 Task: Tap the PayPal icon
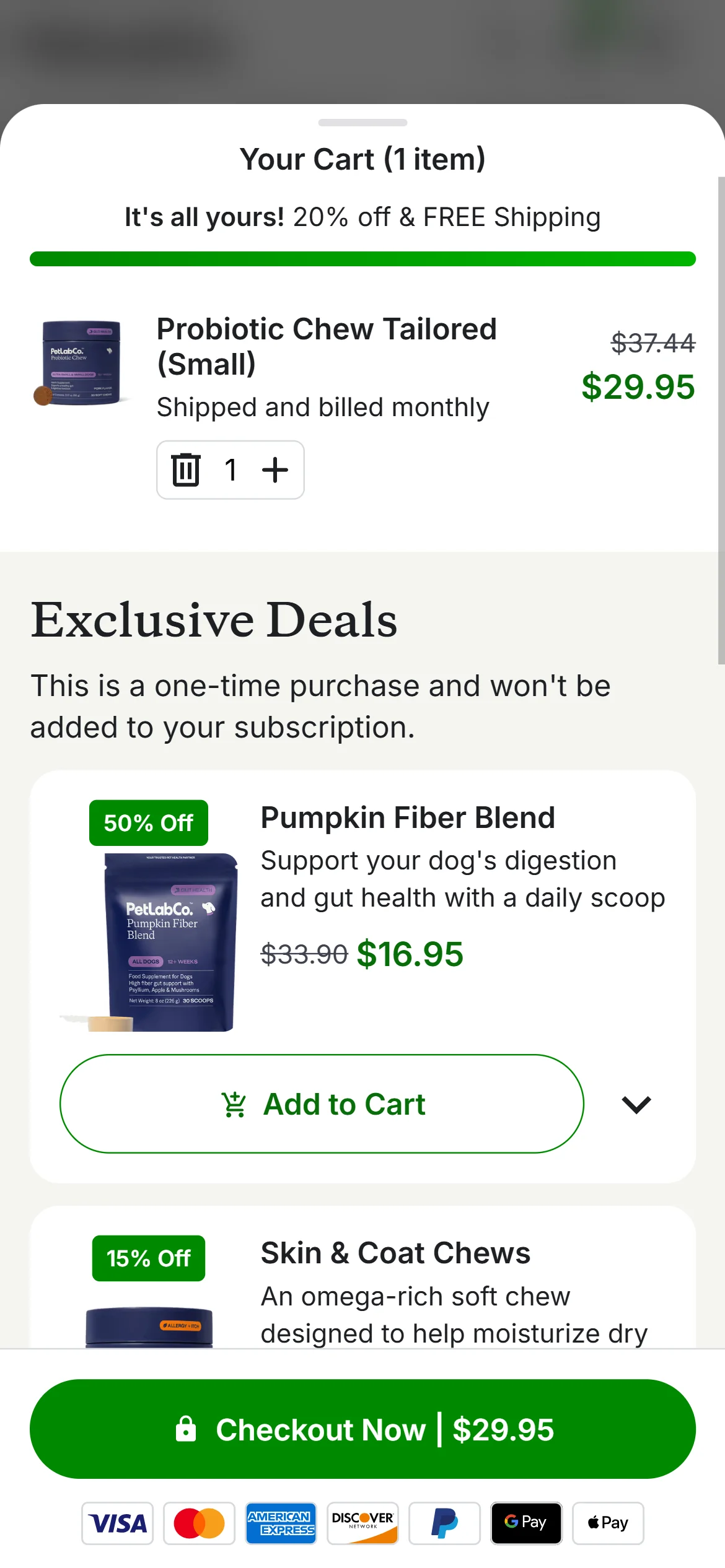pos(444,1523)
